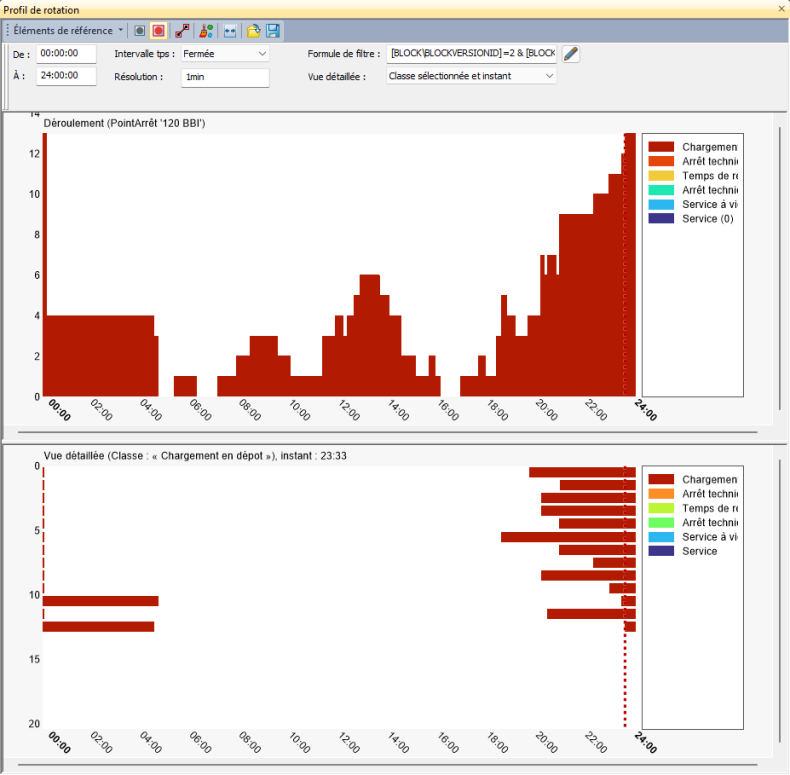Click the Service (0) legend entry in top chart
This screenshot has width=790, height=775.
coord(706,218)
